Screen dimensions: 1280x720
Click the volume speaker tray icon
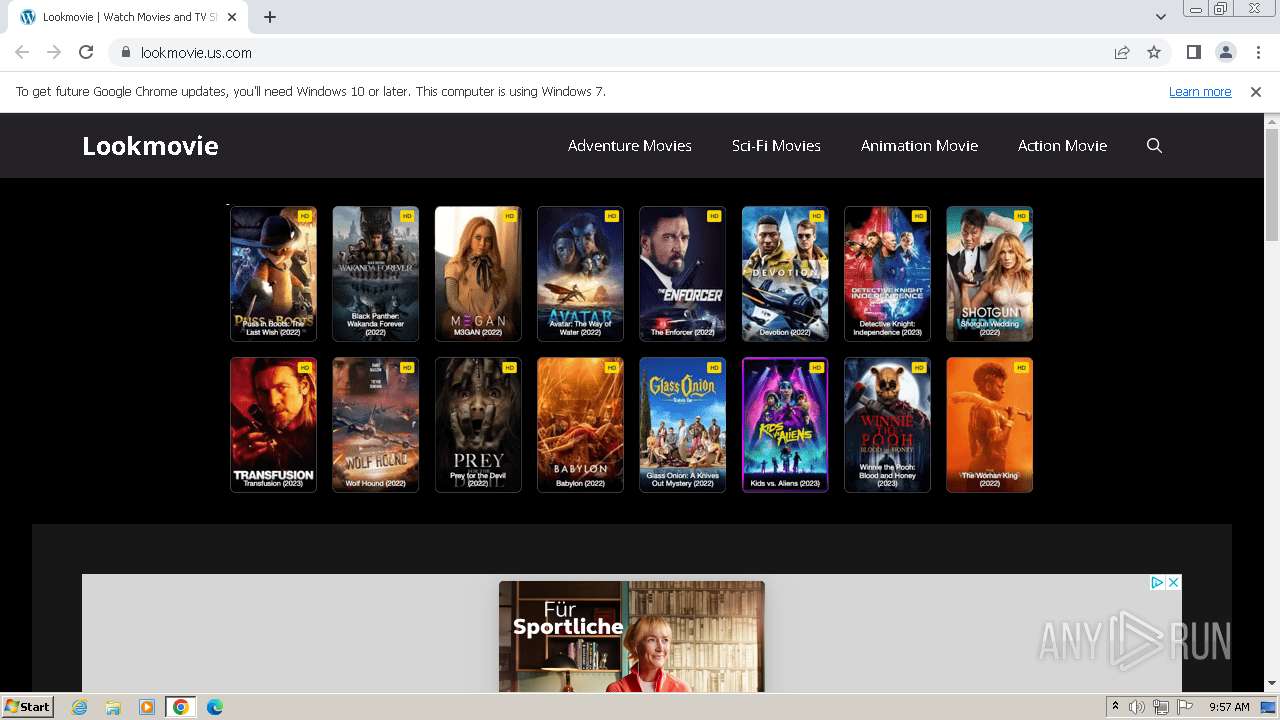(1137, 707)
